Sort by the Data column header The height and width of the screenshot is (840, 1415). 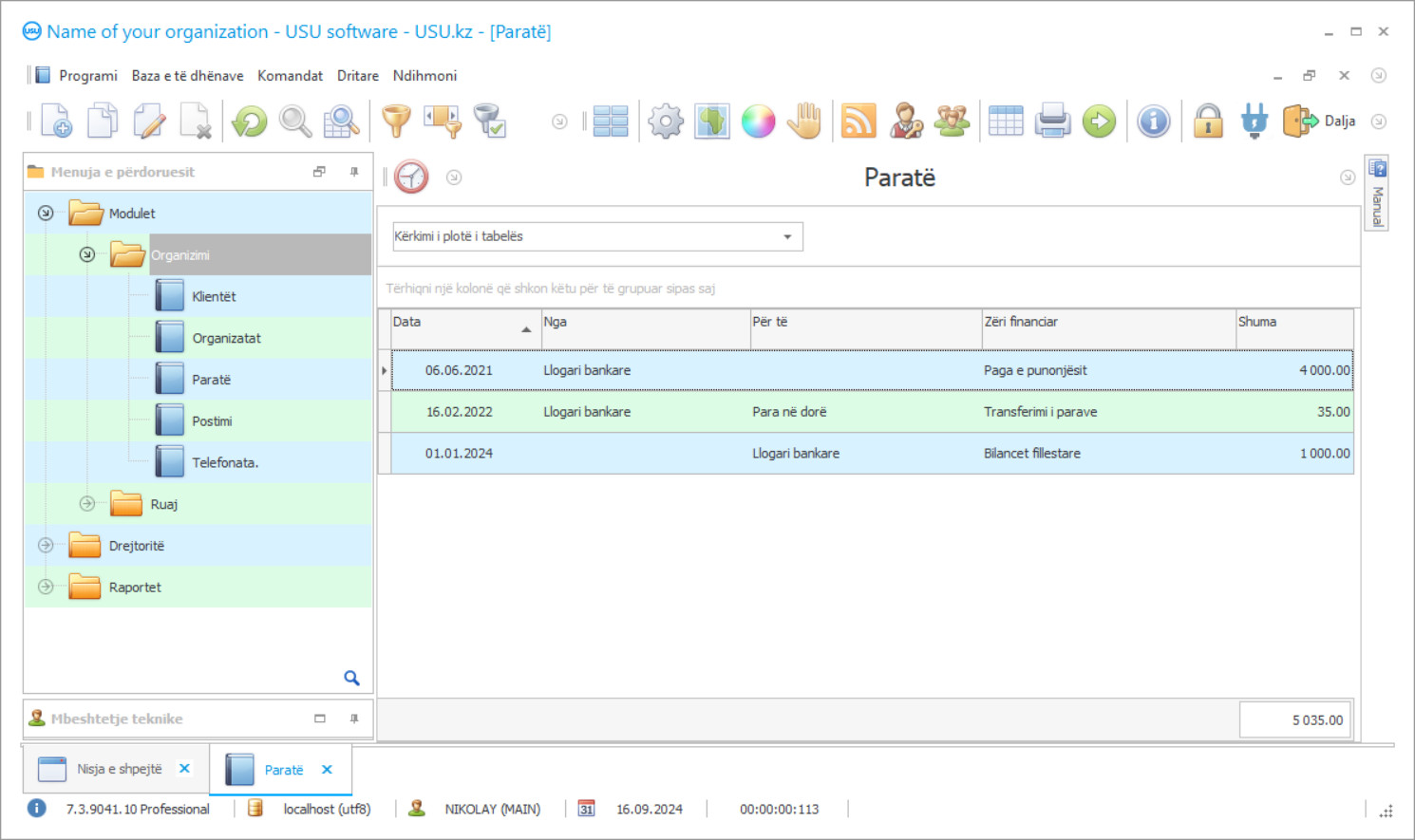coord(465,329)
